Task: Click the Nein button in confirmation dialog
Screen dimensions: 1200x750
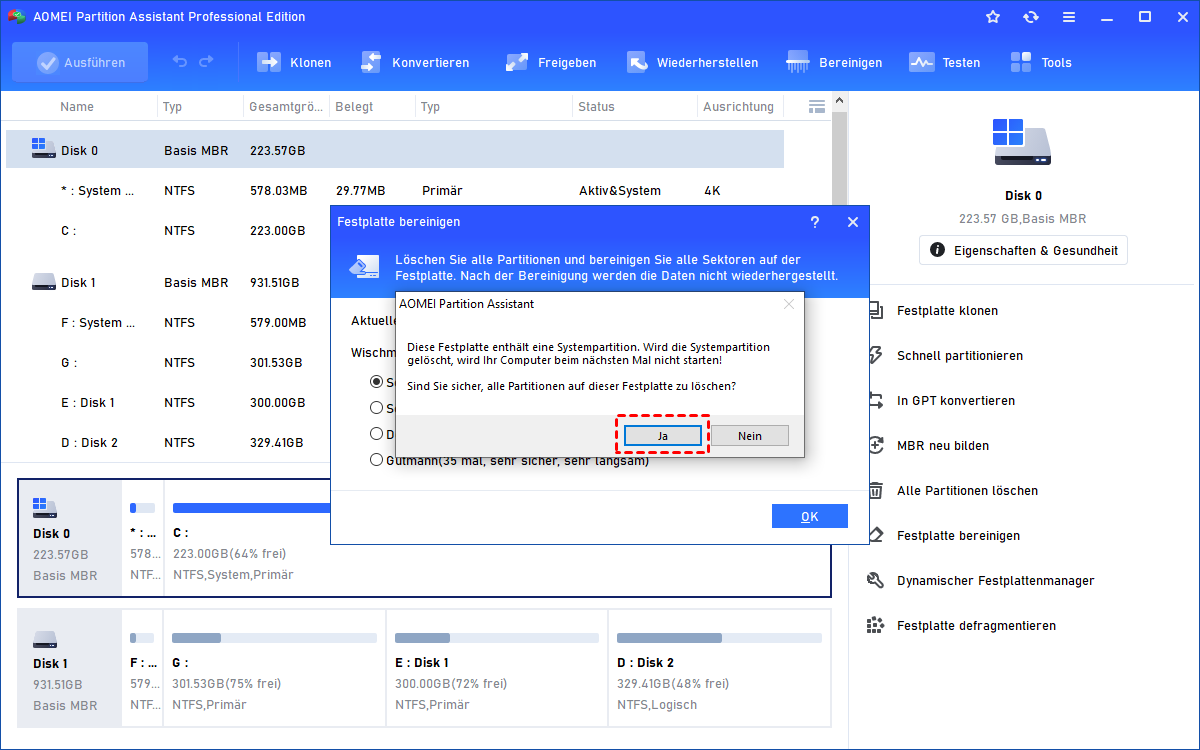Action: click(750, 436)
